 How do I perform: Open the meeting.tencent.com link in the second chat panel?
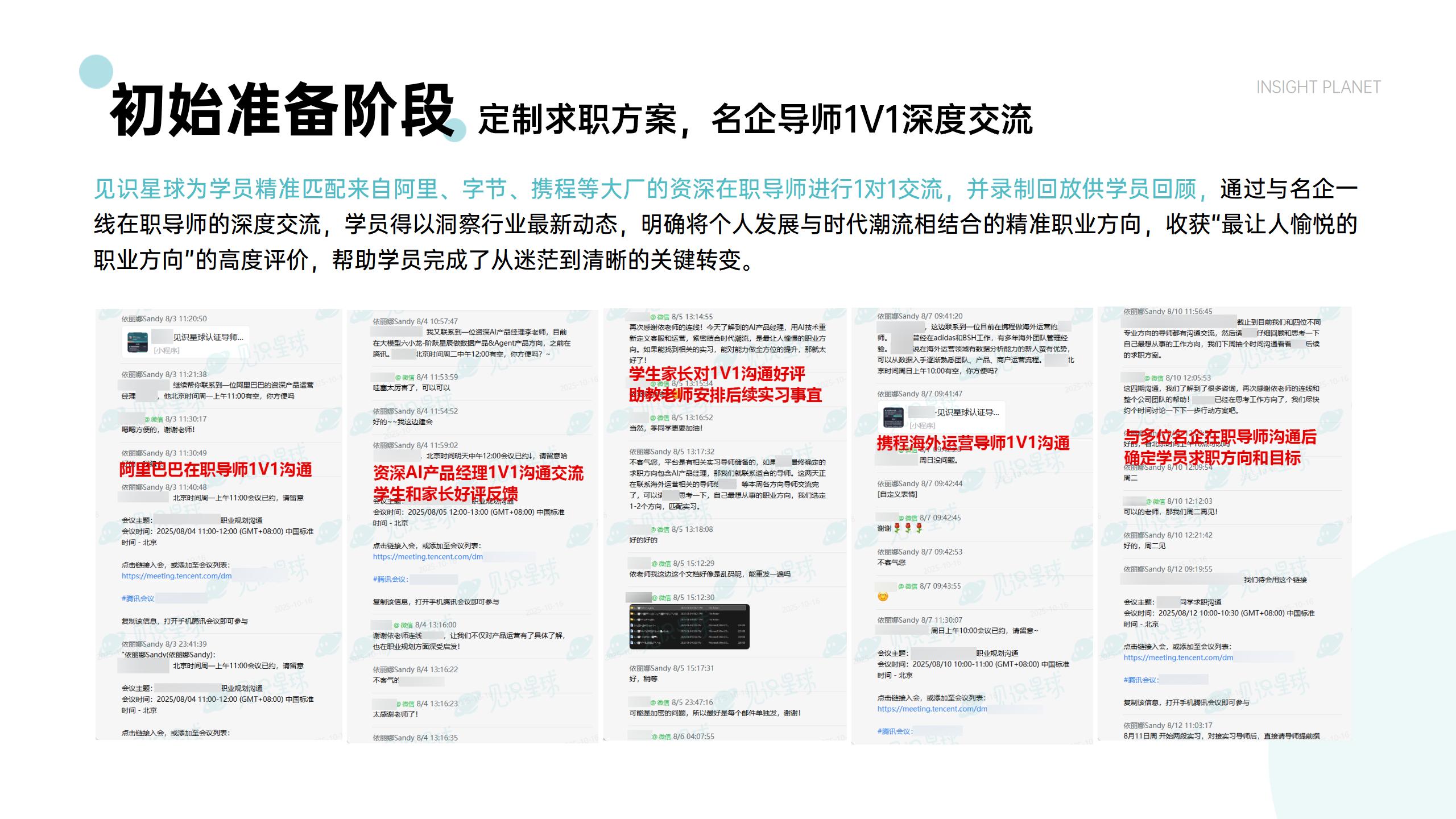point(428,557)
